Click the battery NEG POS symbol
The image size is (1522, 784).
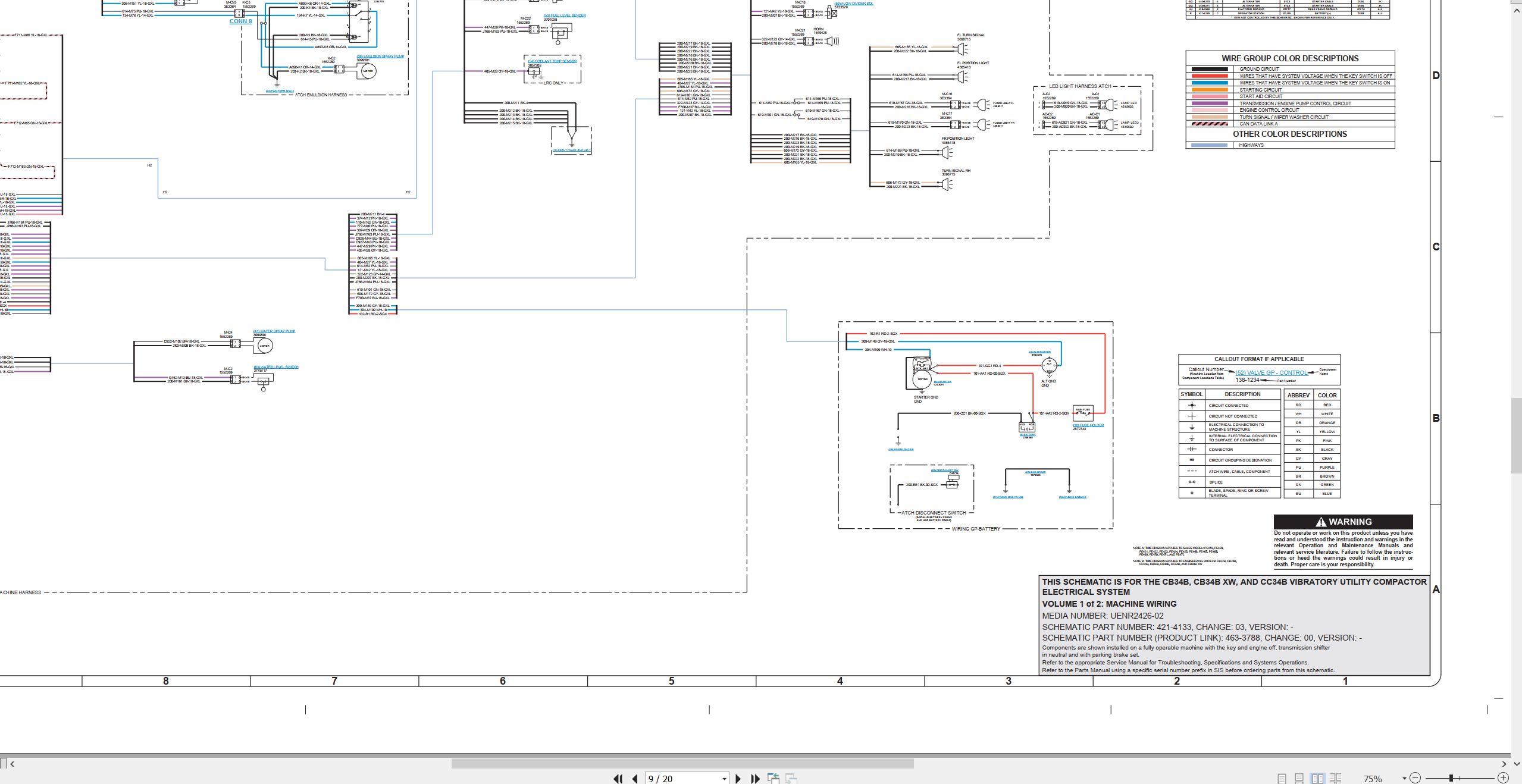[x=1028, y=427]
